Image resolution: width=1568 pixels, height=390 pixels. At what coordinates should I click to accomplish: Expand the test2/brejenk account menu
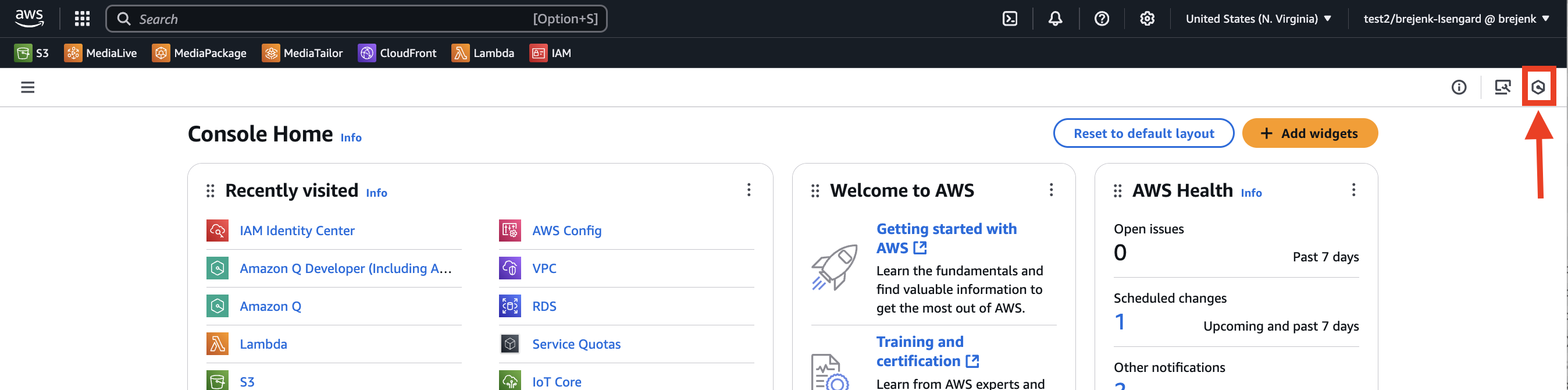coord(1456,19)
